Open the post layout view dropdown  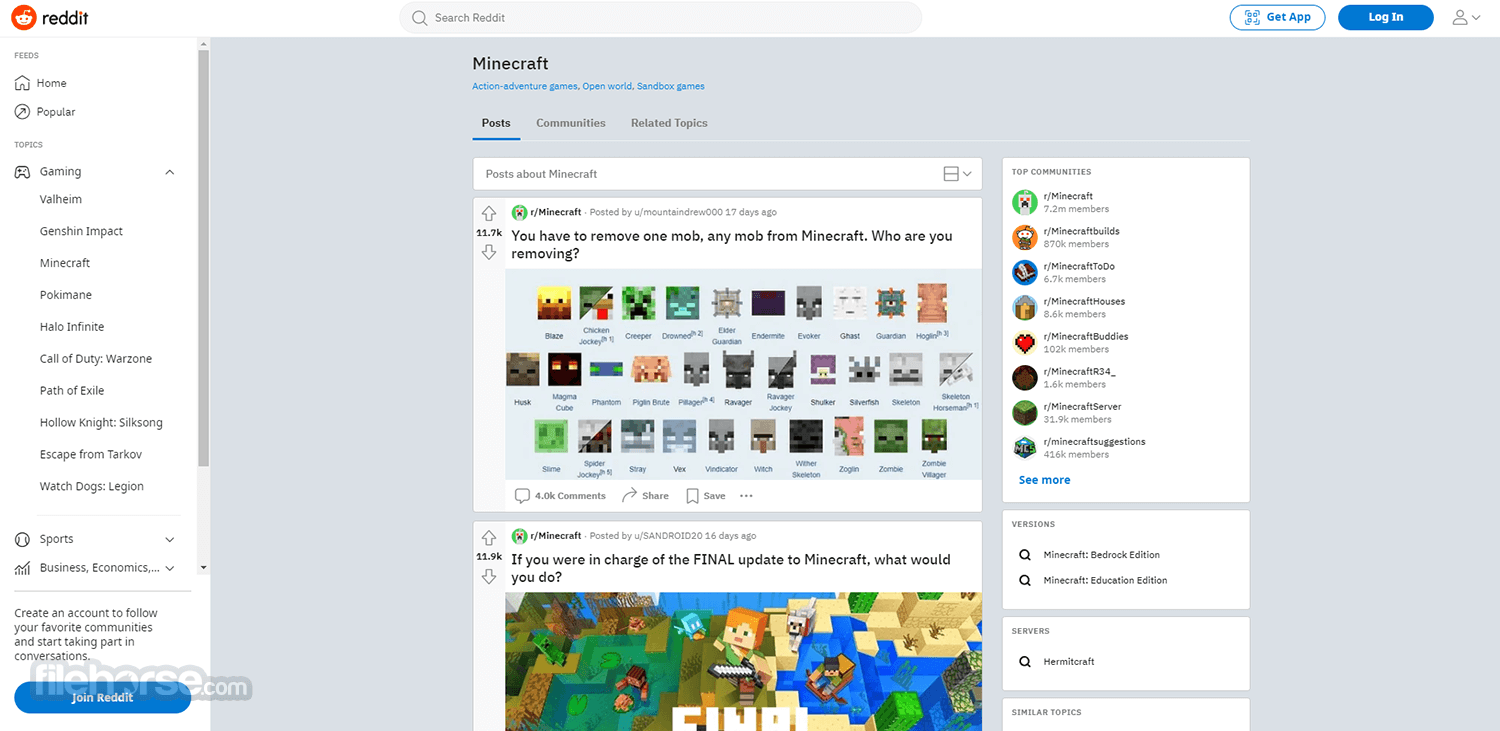click(957, 174)
